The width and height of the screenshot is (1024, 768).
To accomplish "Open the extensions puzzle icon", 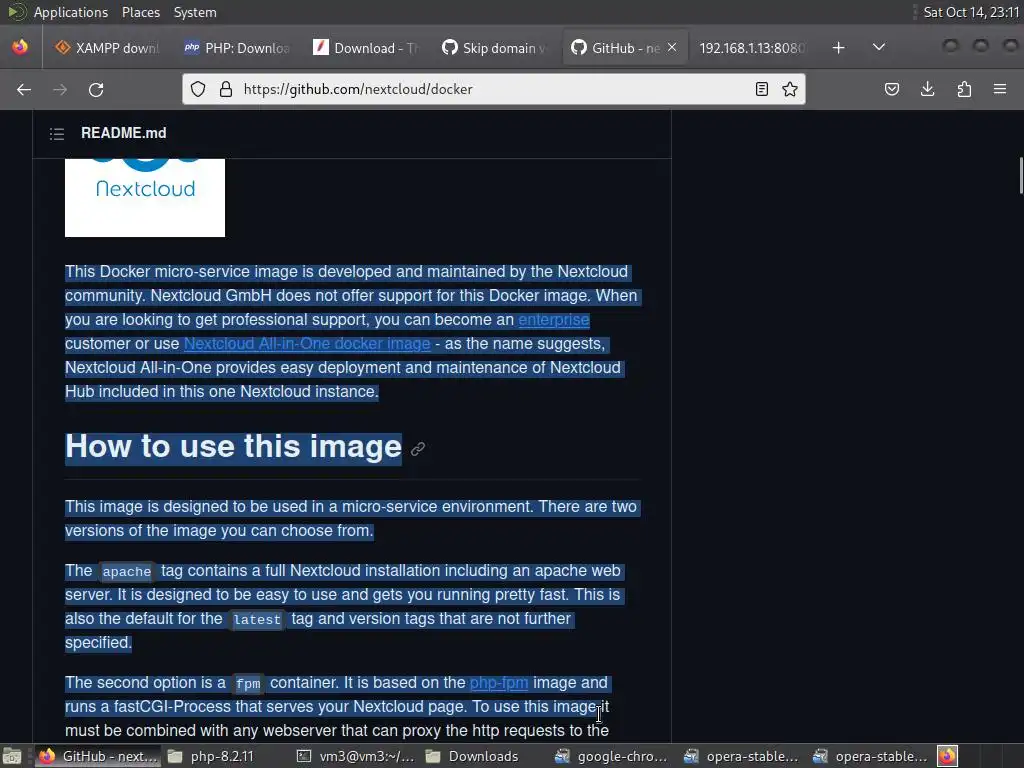I will [964, 89].
